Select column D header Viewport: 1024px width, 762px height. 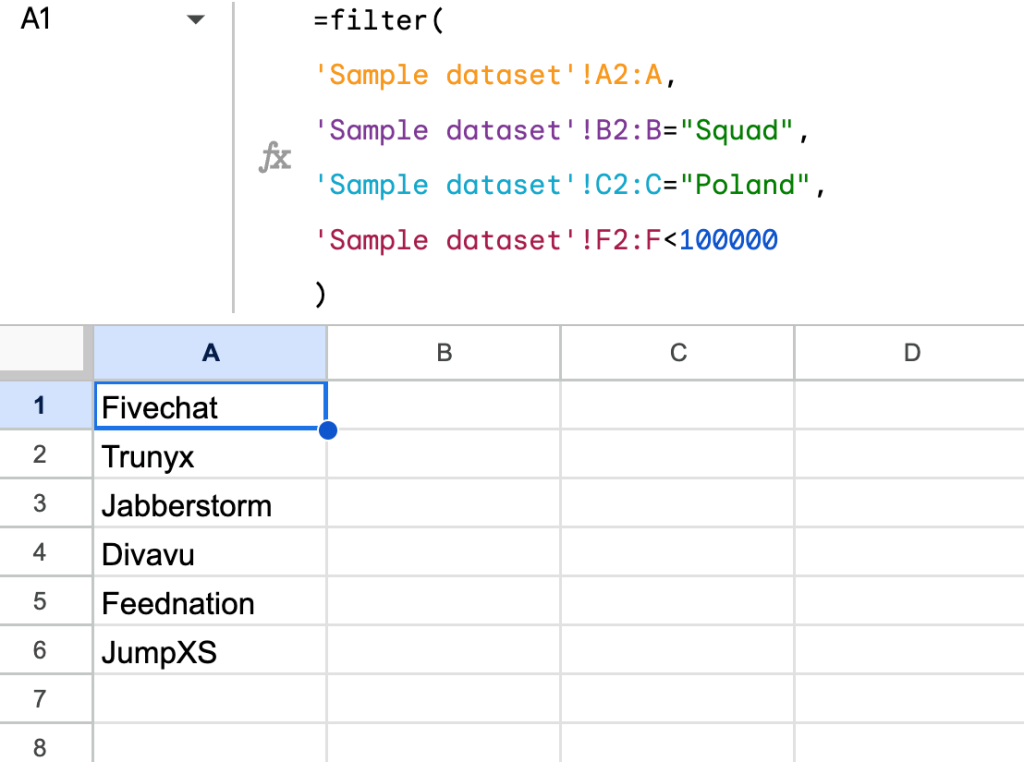[910, 352]
